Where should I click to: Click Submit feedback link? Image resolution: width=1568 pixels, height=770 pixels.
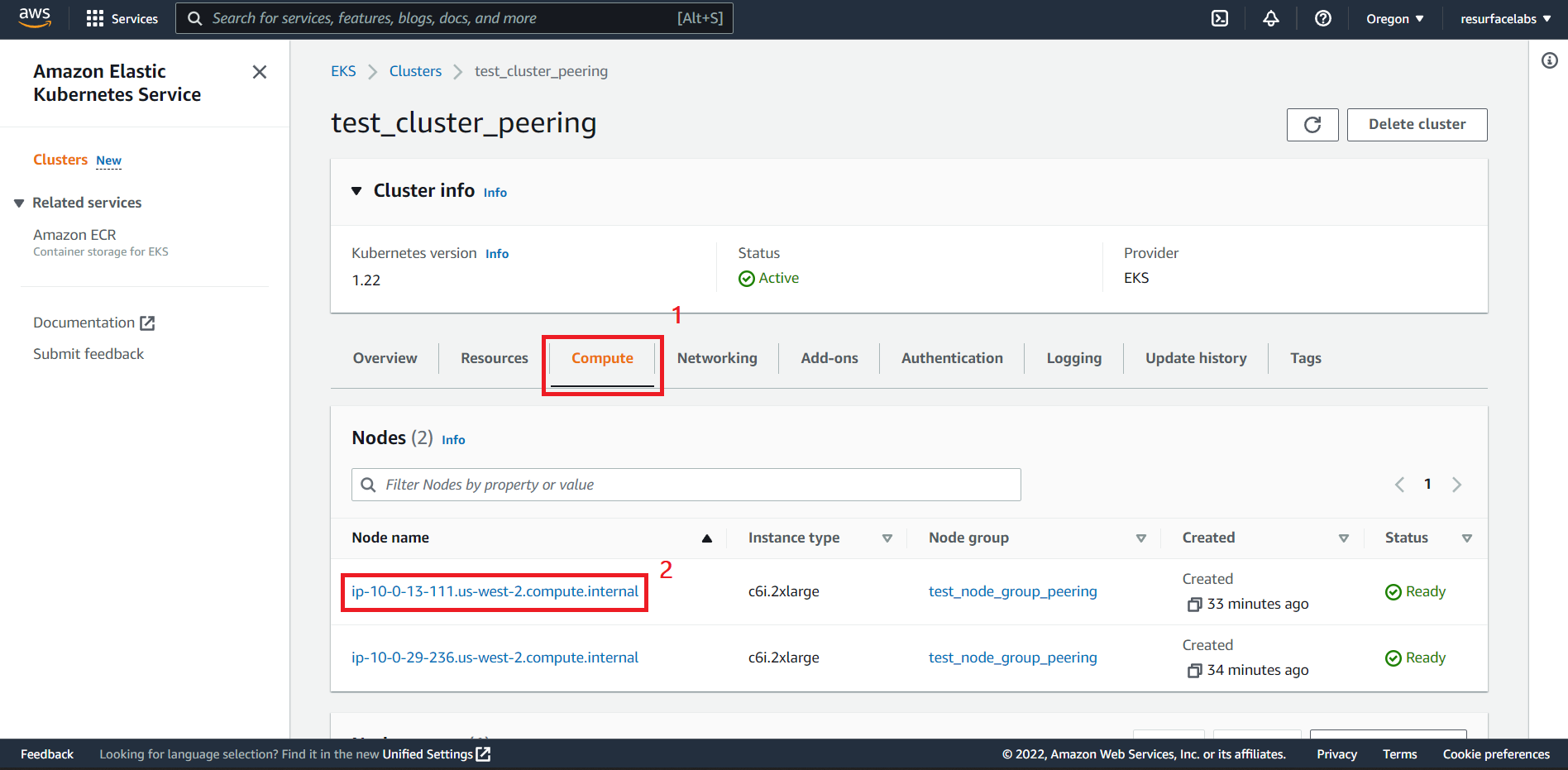[x=88, y=354]
